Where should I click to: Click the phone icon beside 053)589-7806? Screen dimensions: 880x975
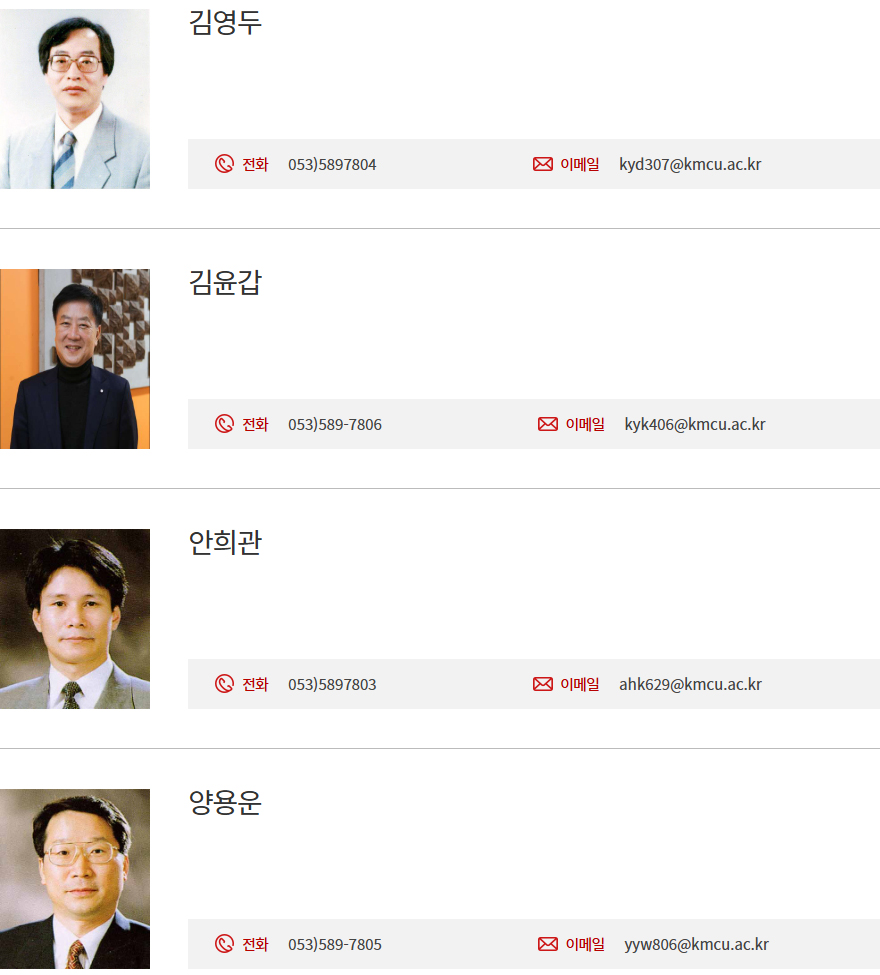(x=224, y=424)
